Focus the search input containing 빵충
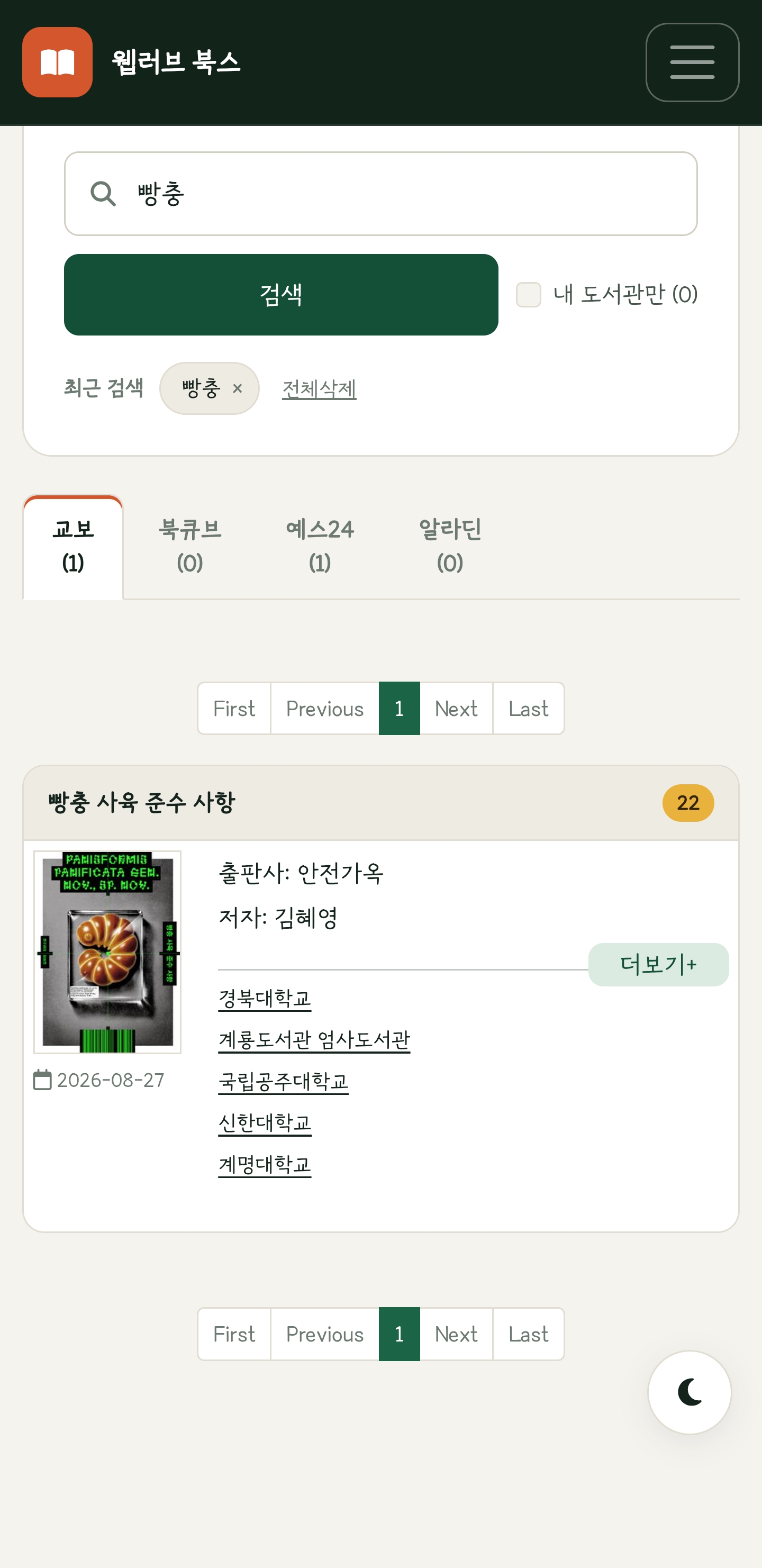 pos(381,194)
